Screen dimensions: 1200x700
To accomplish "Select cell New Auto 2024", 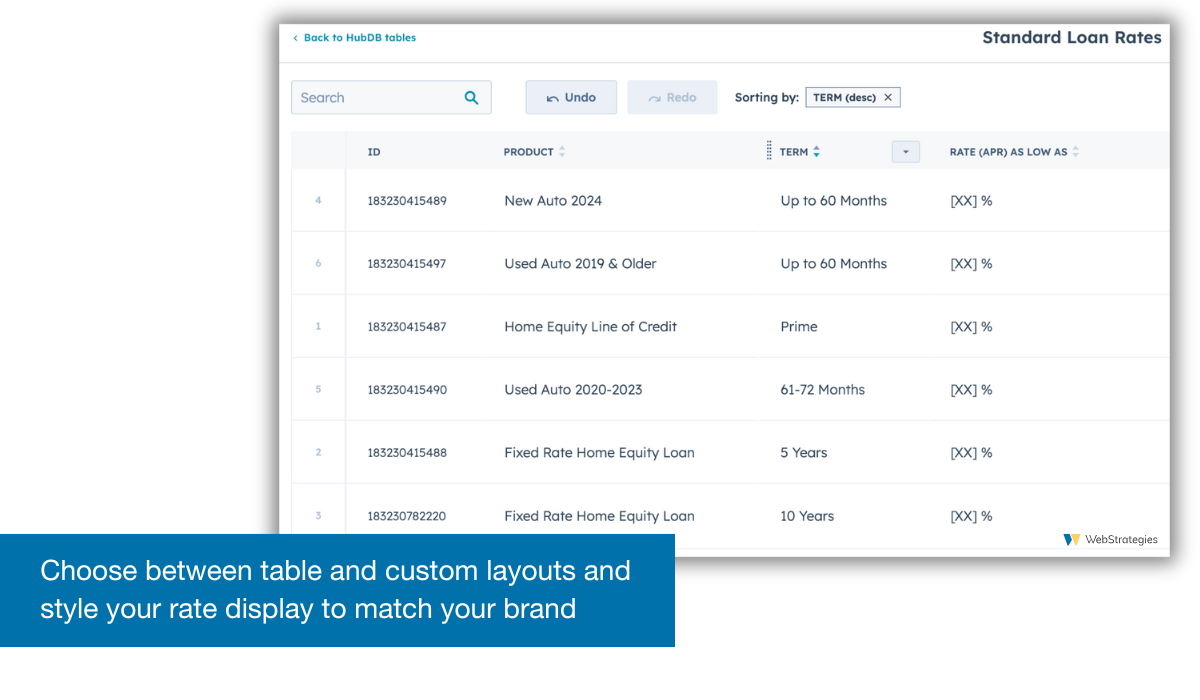I will coord(553,201).
